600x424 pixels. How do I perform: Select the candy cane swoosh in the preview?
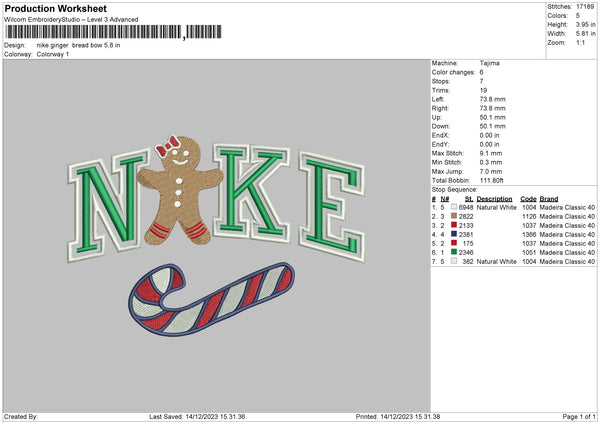[211, 299]
